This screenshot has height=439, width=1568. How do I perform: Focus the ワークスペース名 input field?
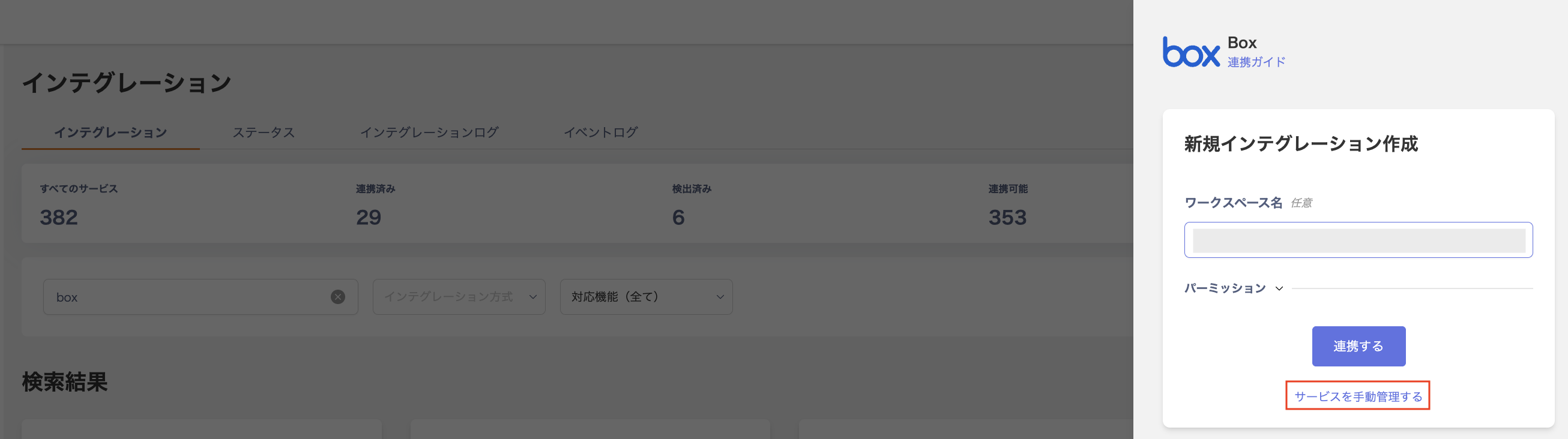coord(1358,240)
